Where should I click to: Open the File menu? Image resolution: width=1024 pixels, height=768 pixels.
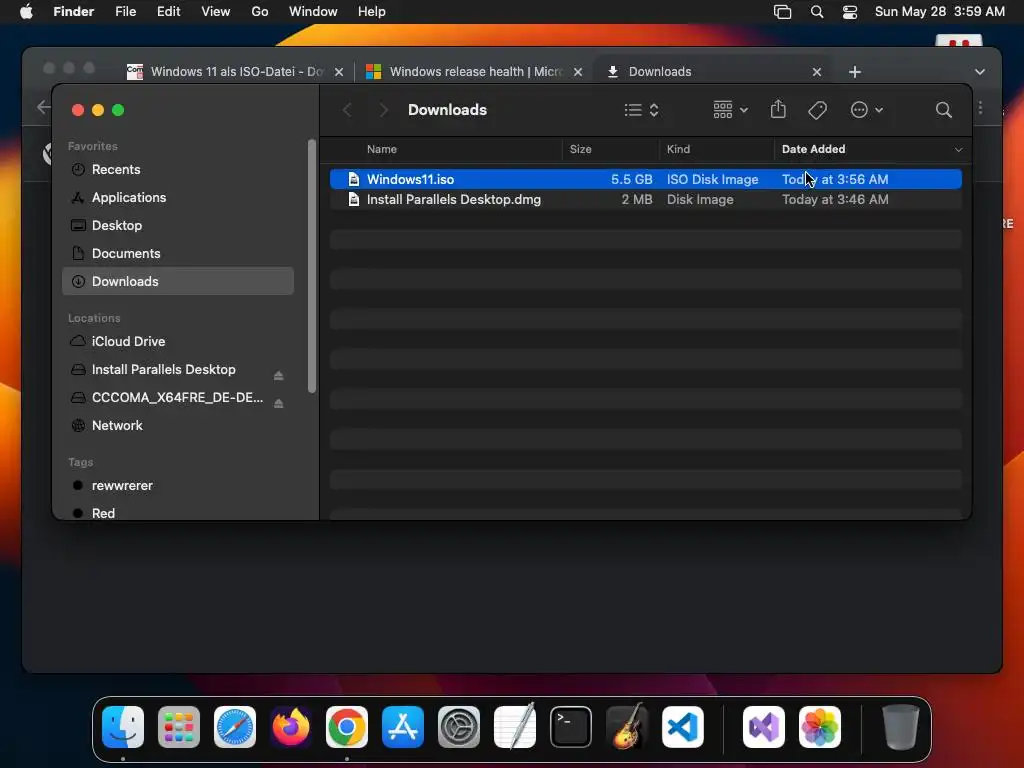click(125, 12)
